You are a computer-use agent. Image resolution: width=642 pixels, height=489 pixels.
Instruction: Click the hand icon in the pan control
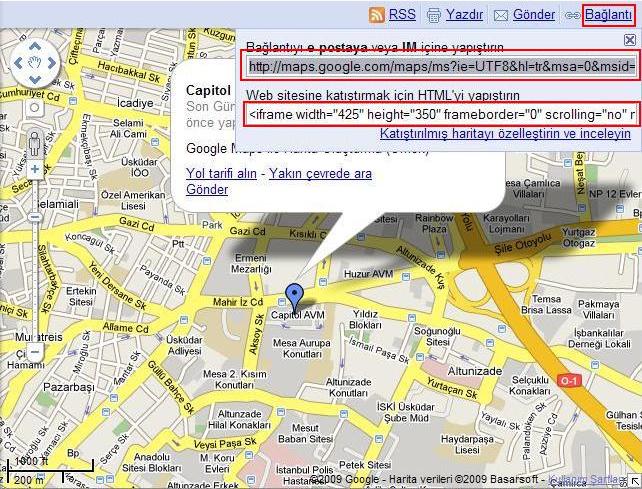click(x=35, y=63)
